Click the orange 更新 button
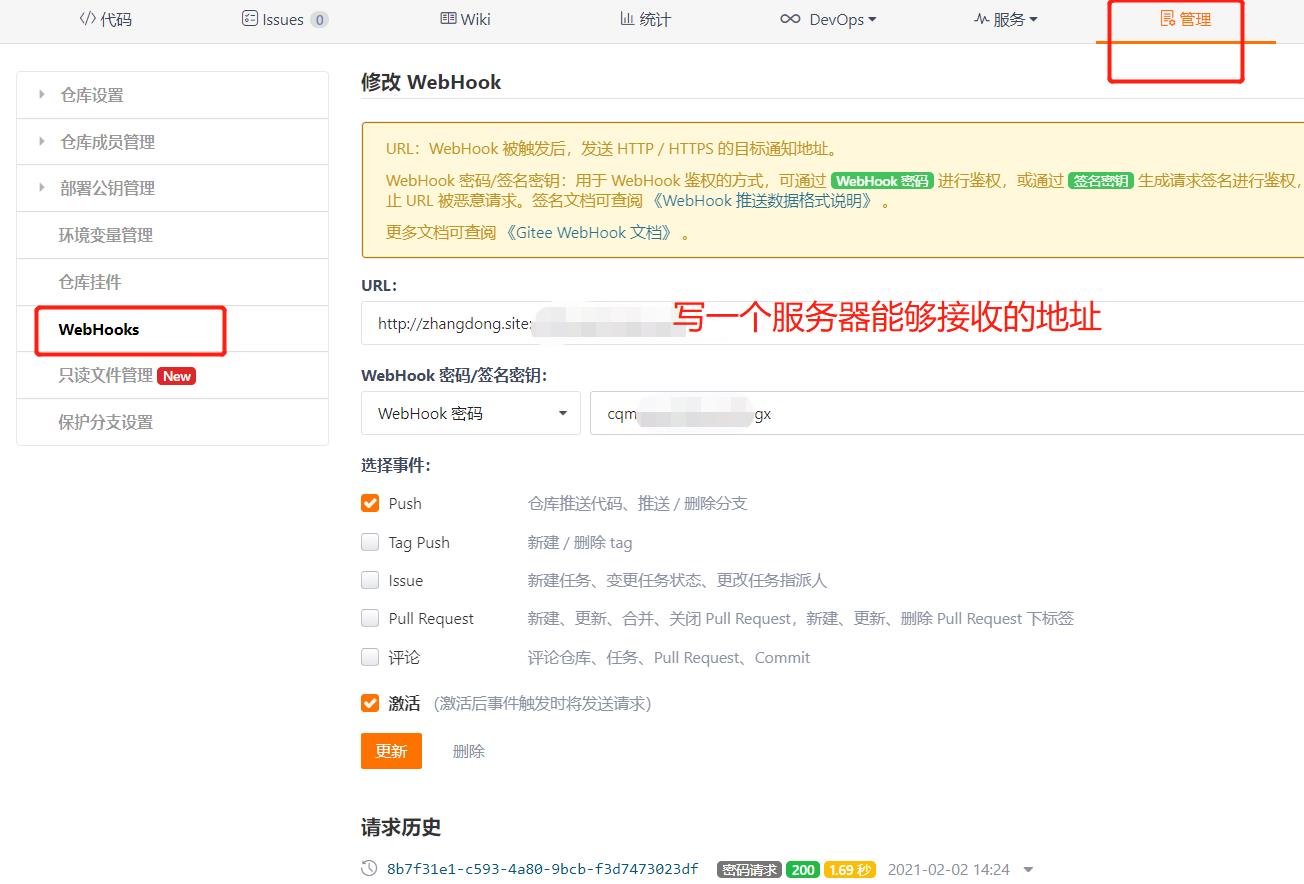This screenshot has height=884, width=1304. [x=391, y=751]
